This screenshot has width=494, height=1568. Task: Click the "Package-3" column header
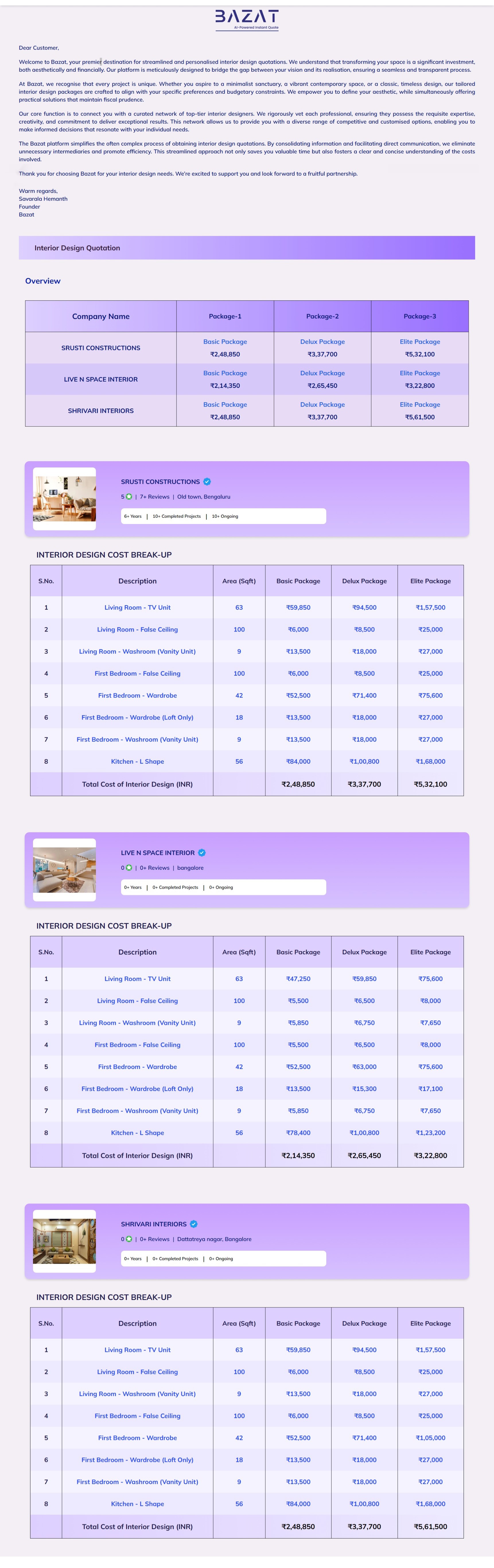tap(420, 316)
